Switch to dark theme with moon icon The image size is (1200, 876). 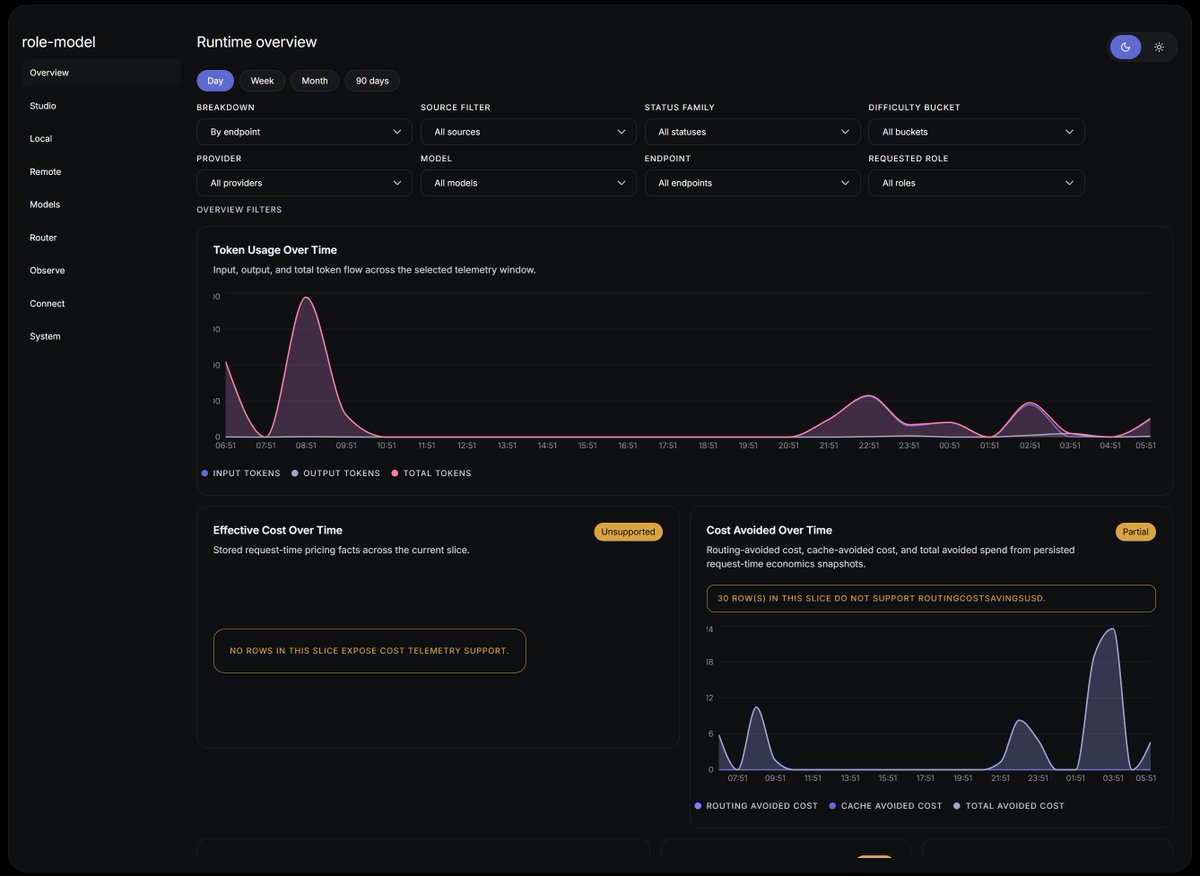1125,47
